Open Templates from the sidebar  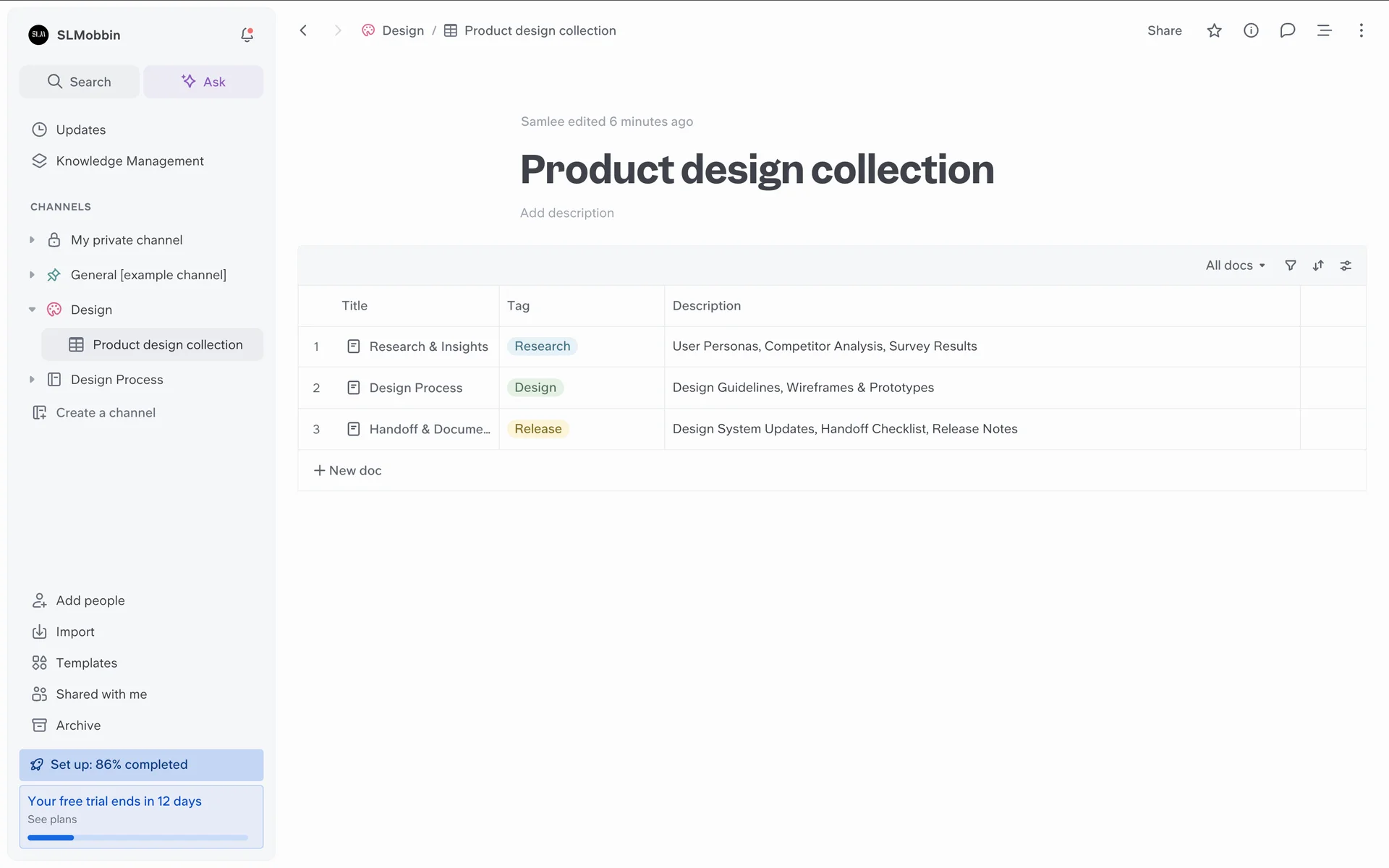pyautogui.click(x=86, y=663)
